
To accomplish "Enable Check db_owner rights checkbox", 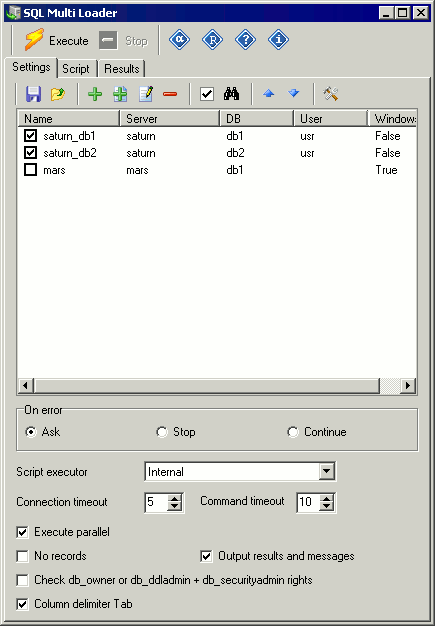I will [x=22, y=580].
